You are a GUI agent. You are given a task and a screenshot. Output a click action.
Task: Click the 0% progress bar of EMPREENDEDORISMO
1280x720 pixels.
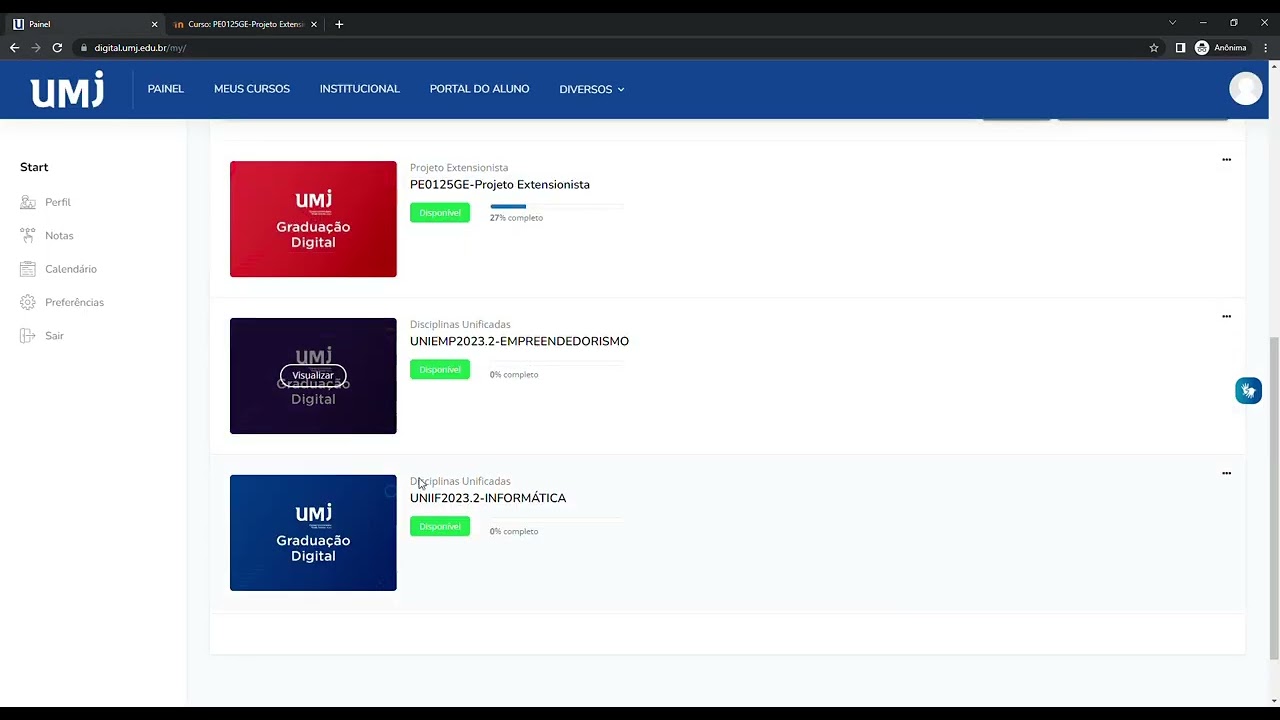556,364
